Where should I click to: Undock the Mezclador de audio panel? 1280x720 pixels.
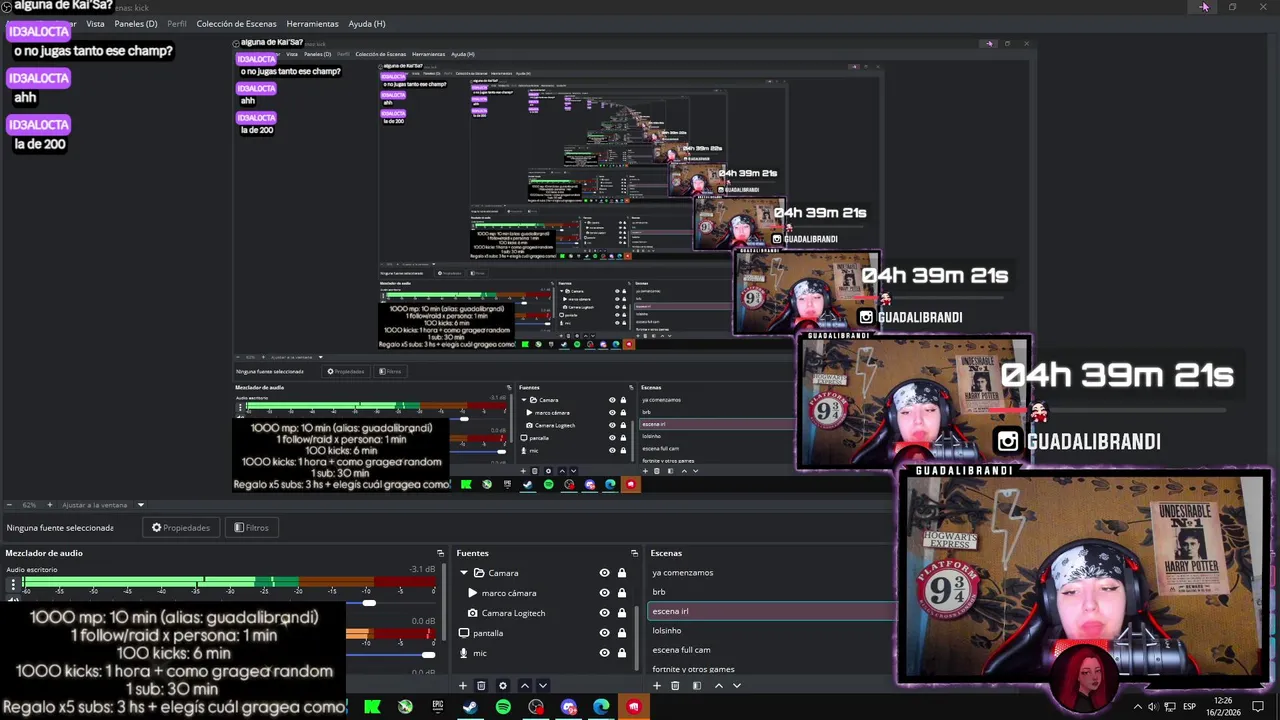click(440, 553)
